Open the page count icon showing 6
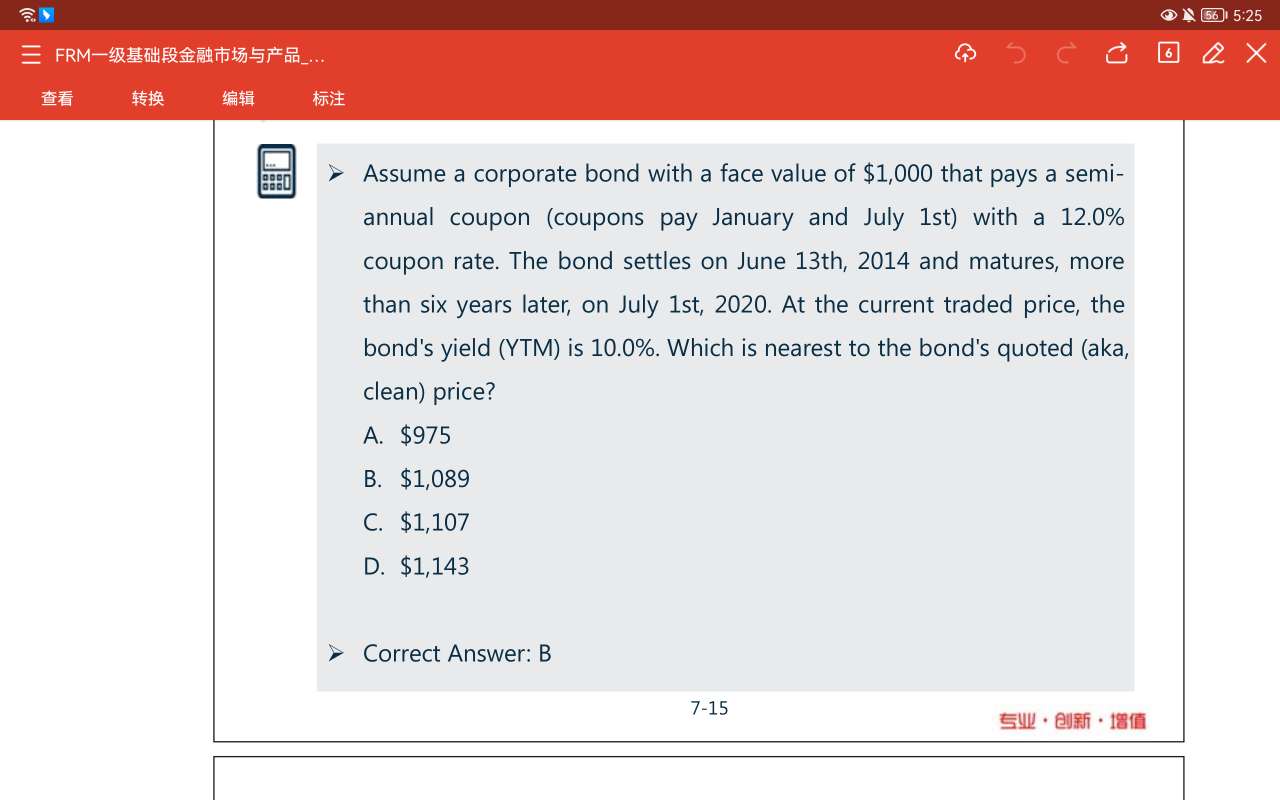1280x800 pixels. coord(1168,53)
